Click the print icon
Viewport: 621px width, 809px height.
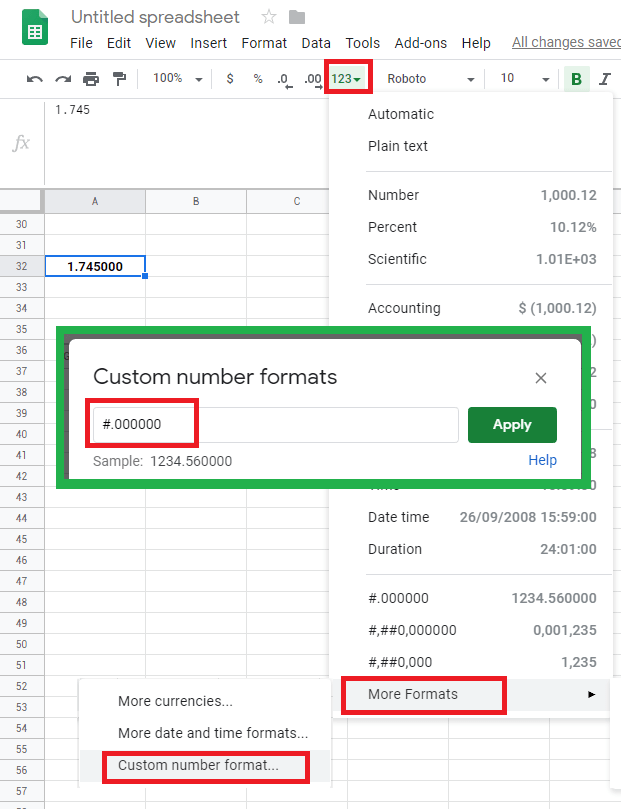tap(91, 79)
